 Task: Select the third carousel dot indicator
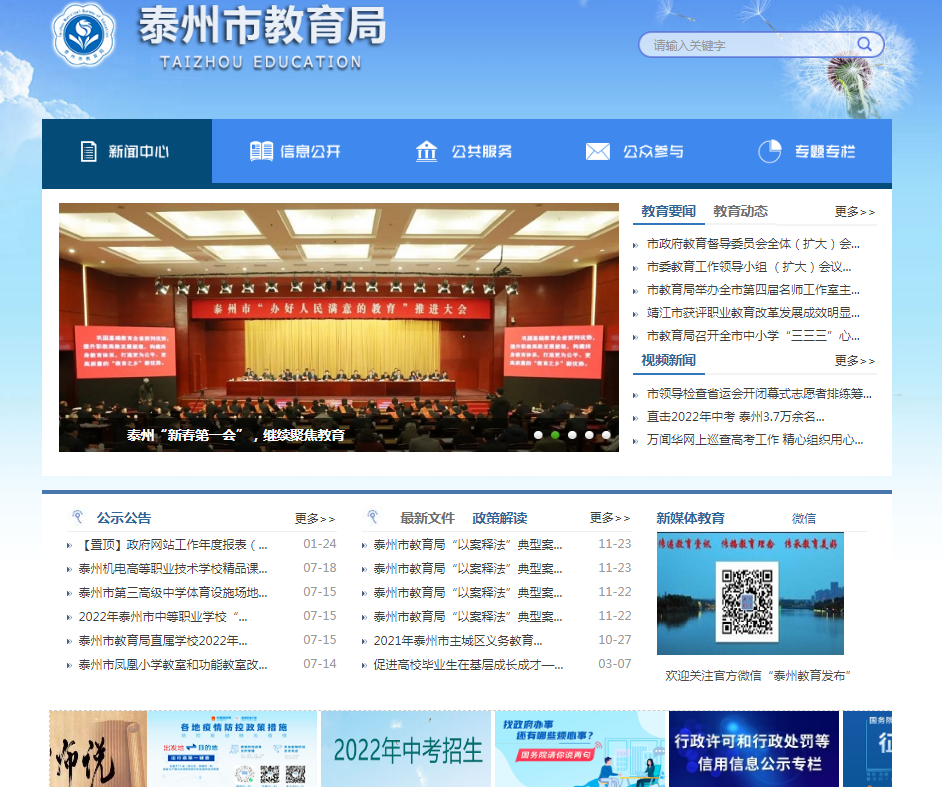(x=572, y=435)
